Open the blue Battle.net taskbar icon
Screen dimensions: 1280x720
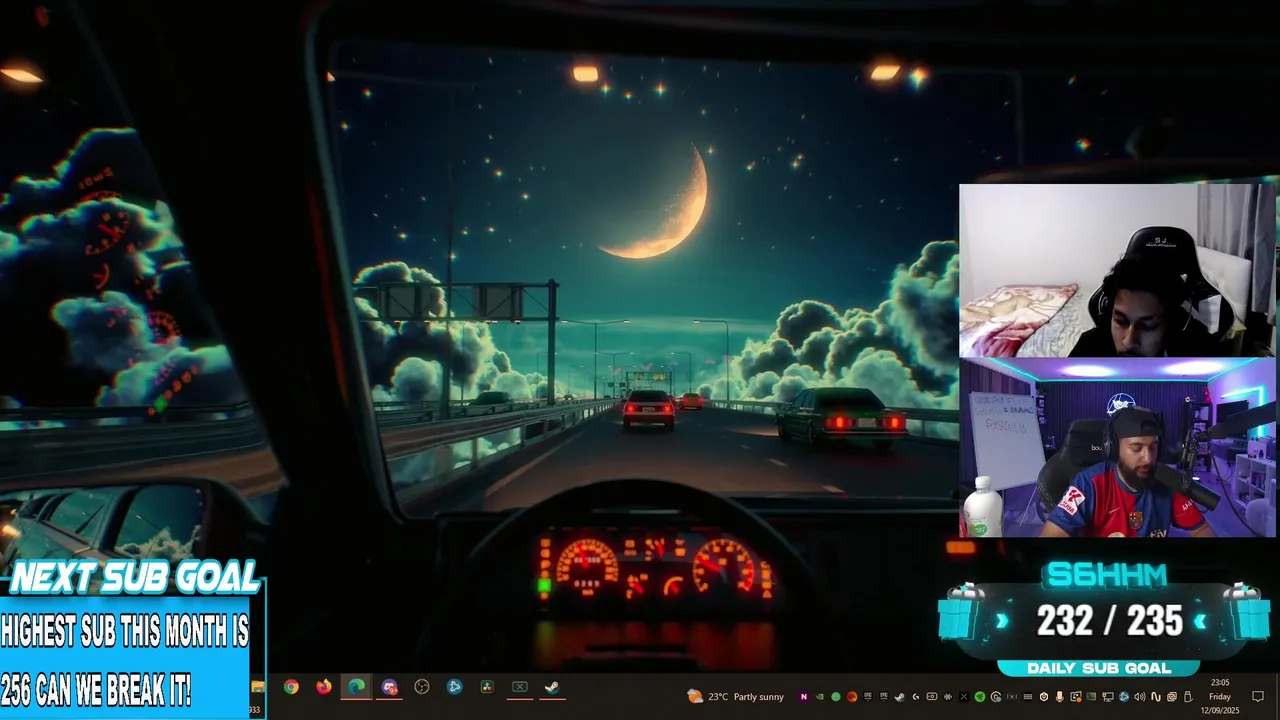coord(455,687)
